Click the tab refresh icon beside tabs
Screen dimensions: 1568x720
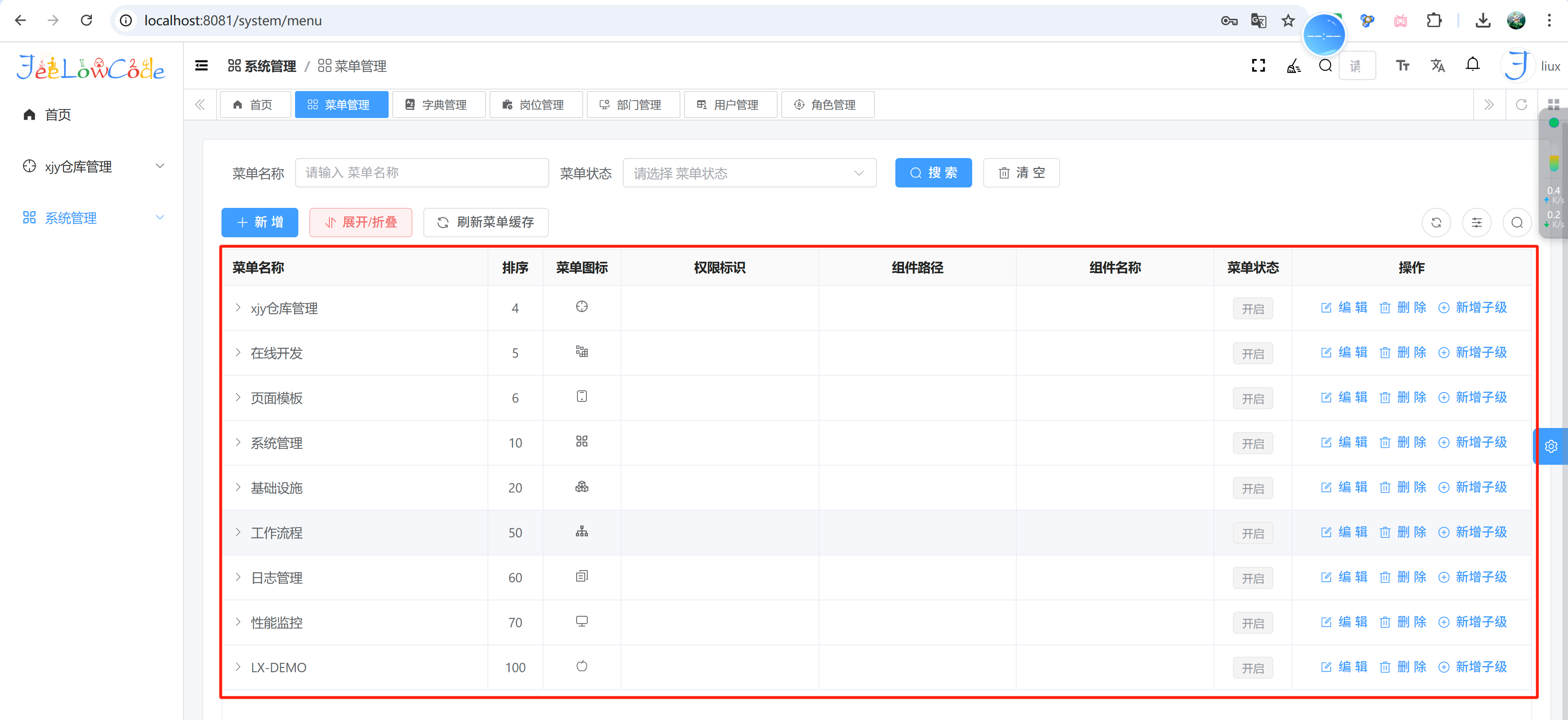click(x=1521, y=105)
